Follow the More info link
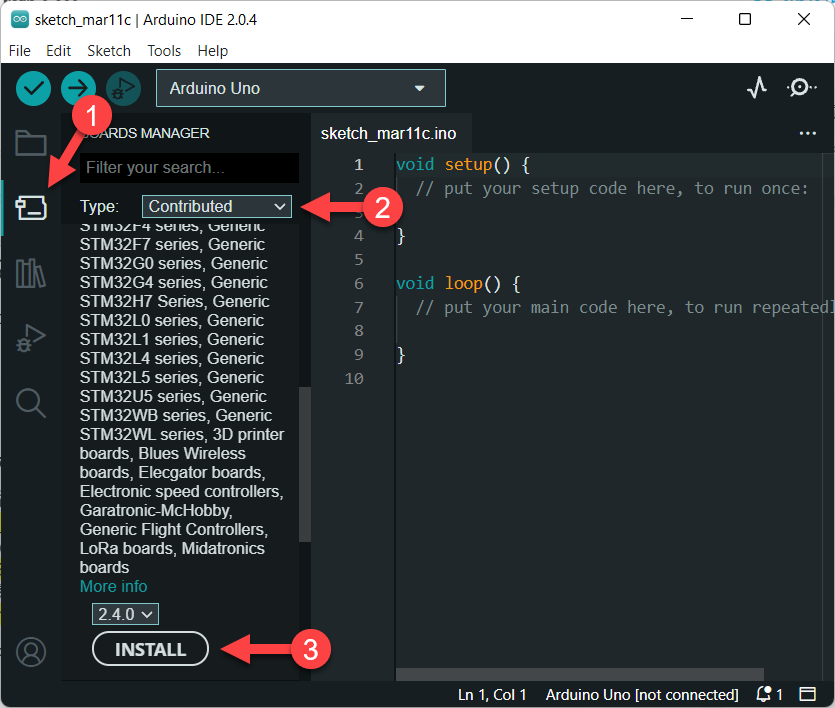This screenshot has width=835, height=708. point(113,586)
